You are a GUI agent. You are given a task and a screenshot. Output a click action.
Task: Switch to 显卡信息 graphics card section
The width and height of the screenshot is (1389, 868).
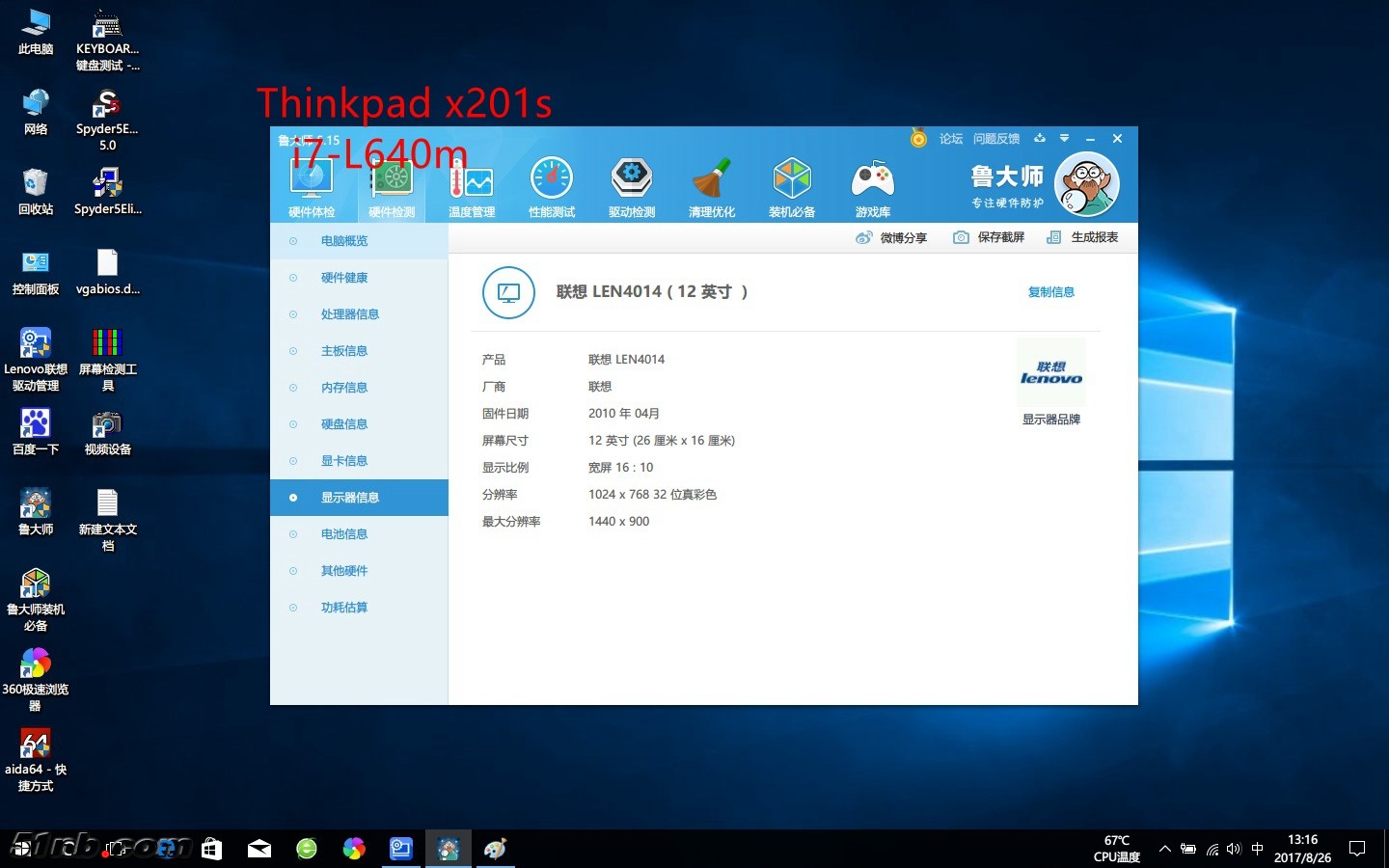(344, 461)
